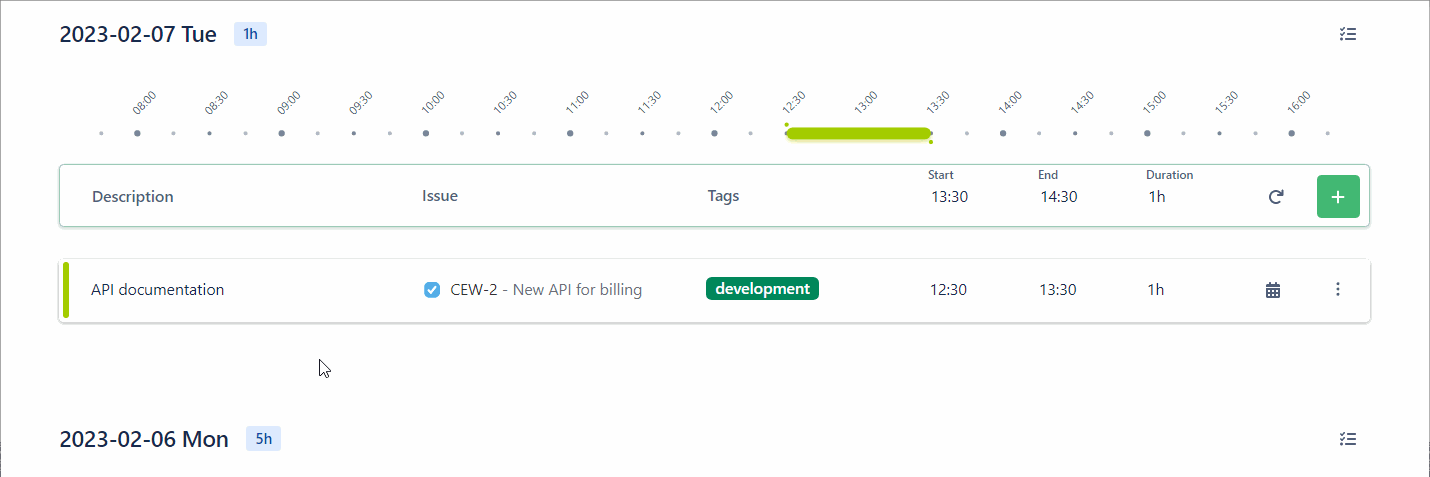Click checklist icon beside 2023-02-06 Mon
This screenshot has height=477, width=1430.
[x=1348, y=439]
